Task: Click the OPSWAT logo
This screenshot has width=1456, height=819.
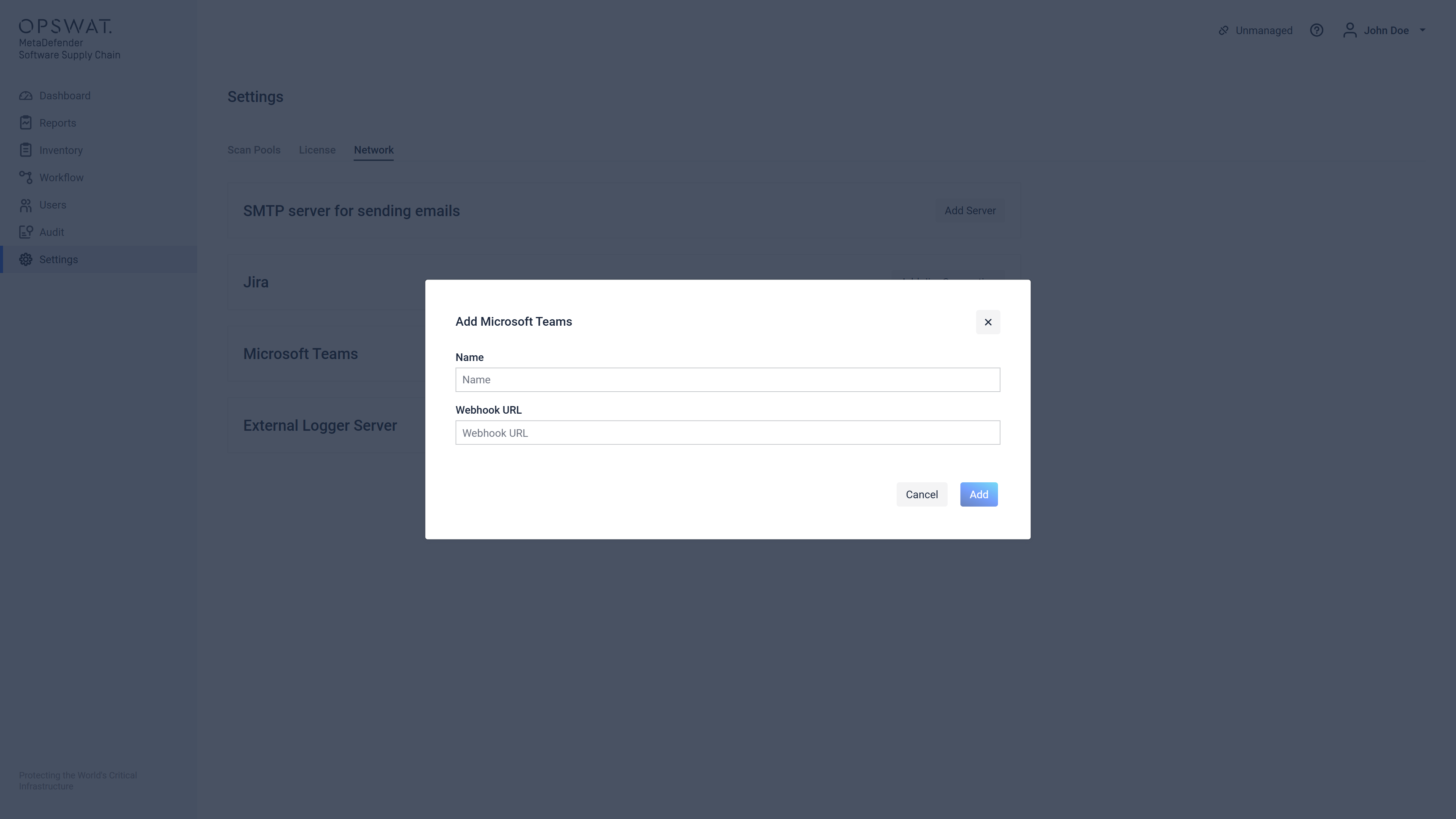Action: tap(66, 27)
